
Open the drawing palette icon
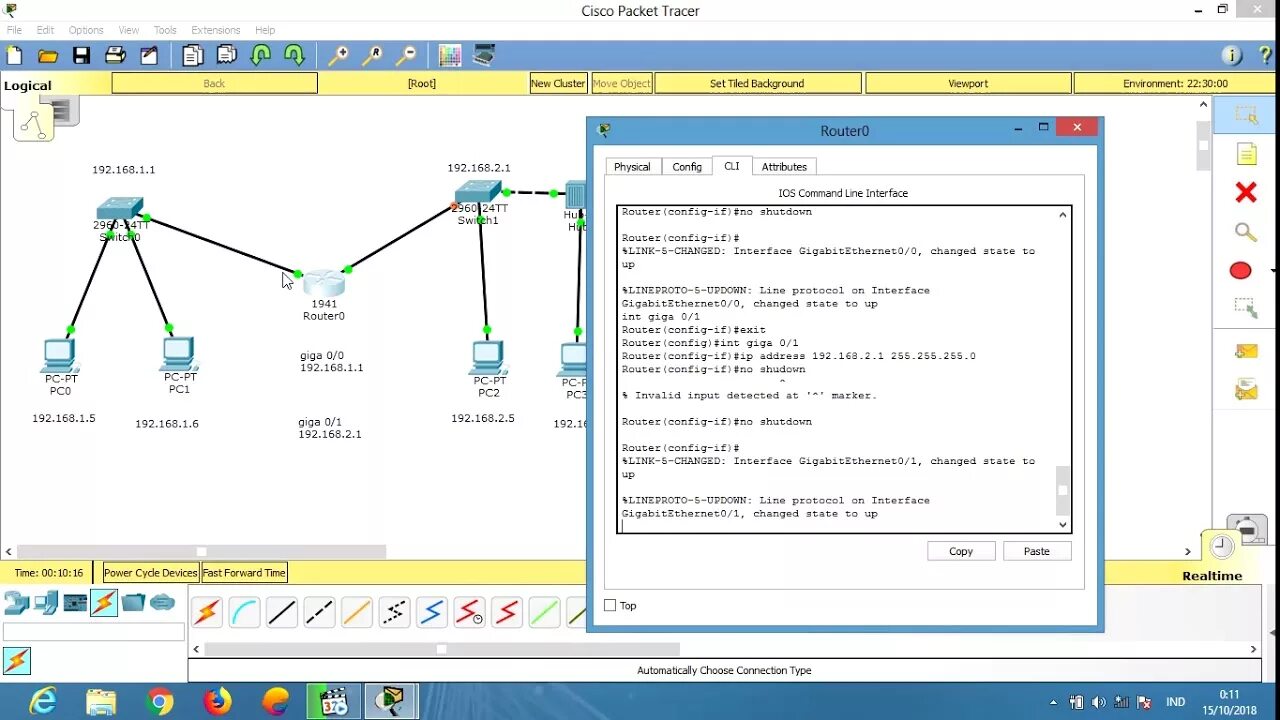[x=450, y=55]
